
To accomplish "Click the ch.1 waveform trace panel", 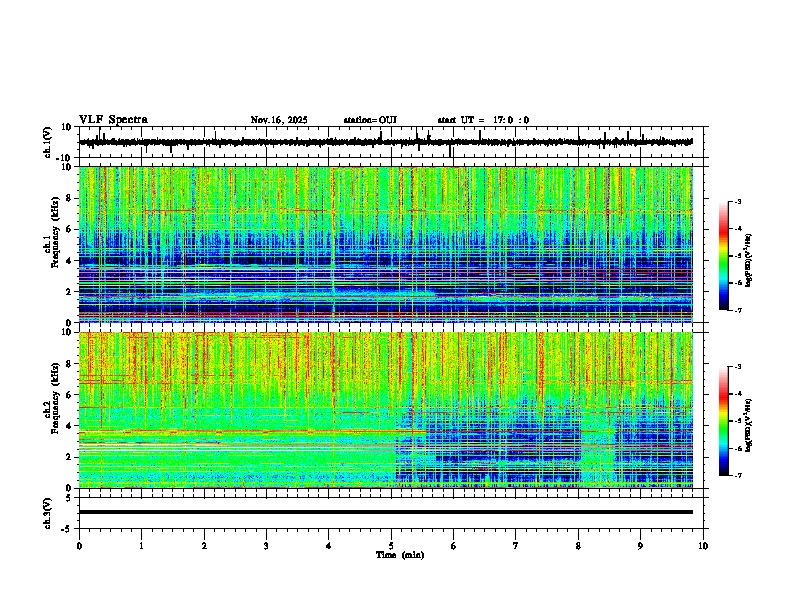I will (391, 142).
